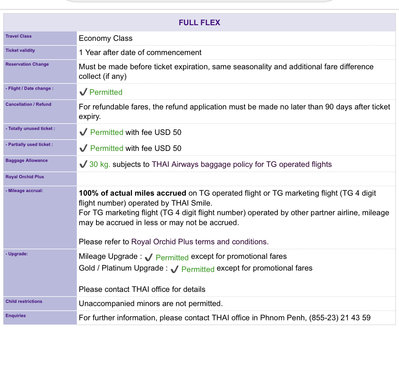399x370 pixels.
Task: Click checkmark after Gold / Platinum Upgrade
Action: click(174, 269)
